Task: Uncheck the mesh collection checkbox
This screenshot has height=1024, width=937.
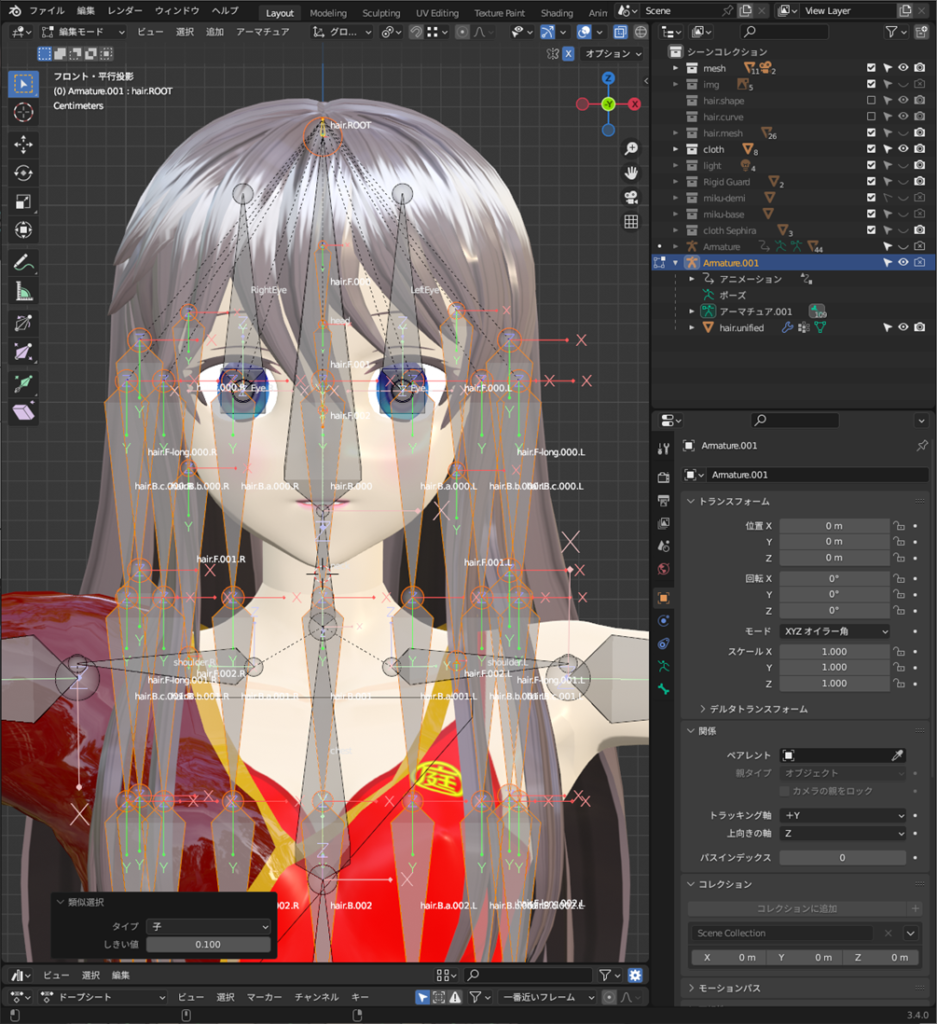Action: click(x=871, y=68)
